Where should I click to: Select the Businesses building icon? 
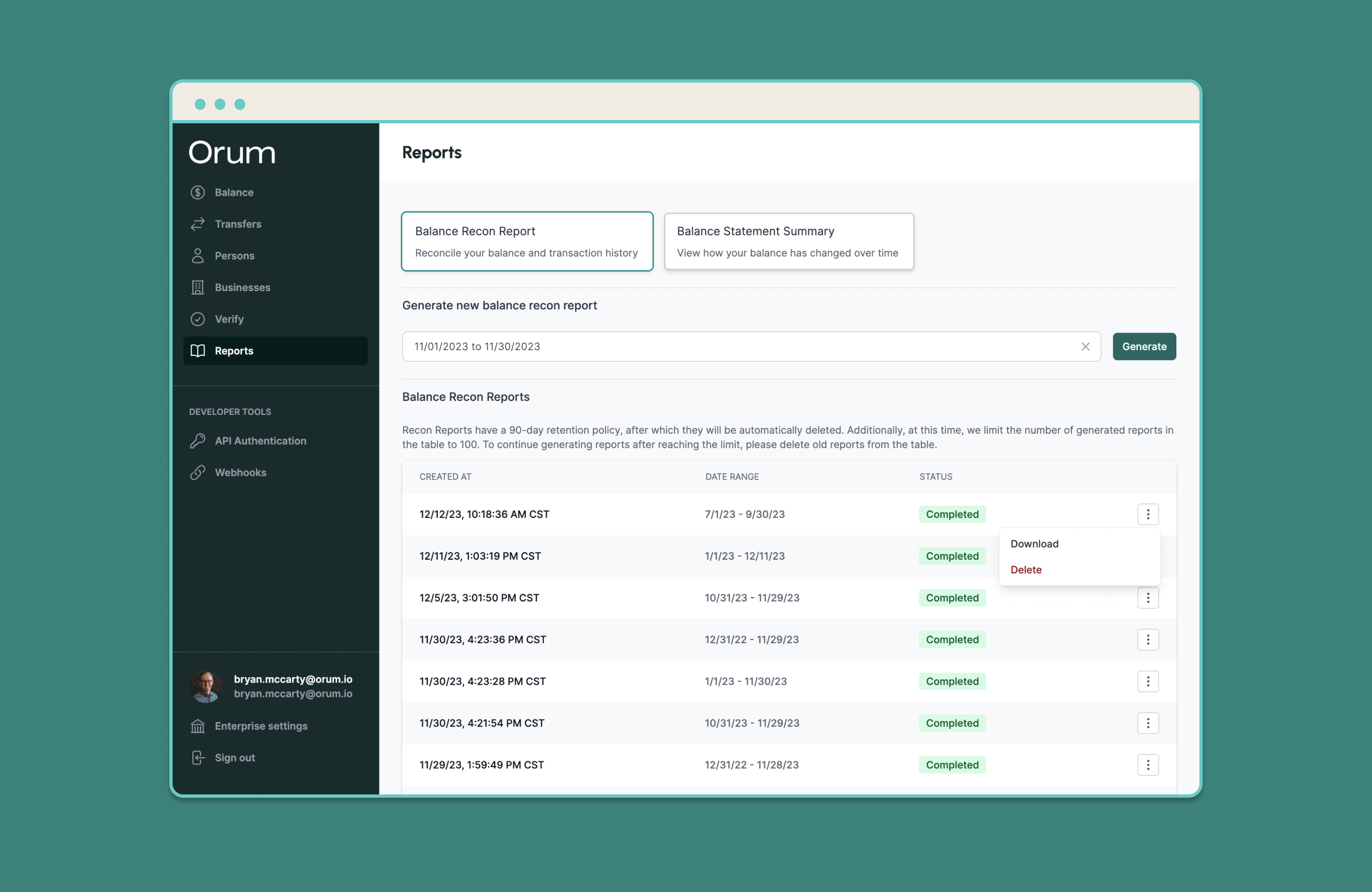tap(198, 288)
